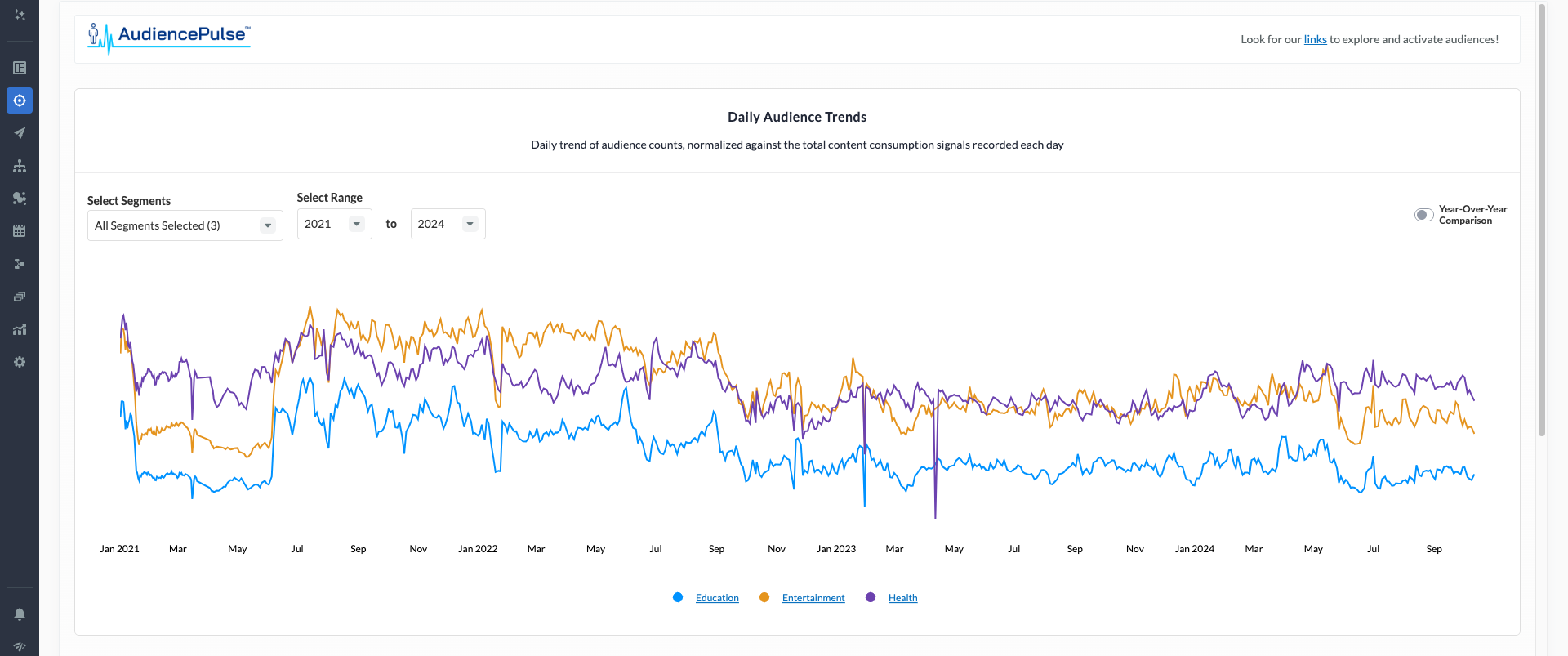This screenshot has width=1568, height=656.
Task: Enable the Year-Over-Year Comparison toggle
Action: [x=1423, y=215]
